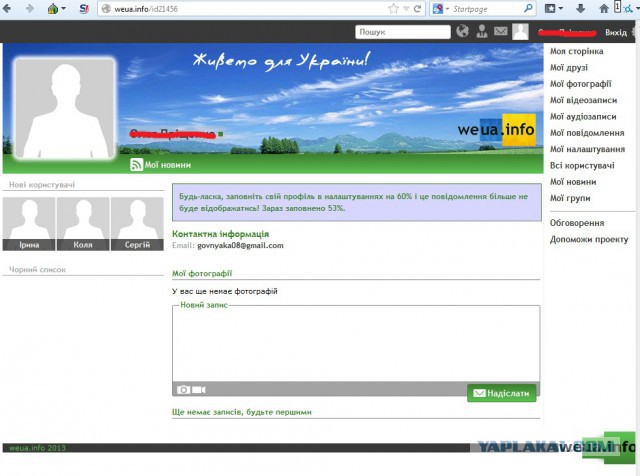The height and width of the screenshot is (476, 640).
Task: Open the friends person icon in the header
Action: (x=482, y=31)
